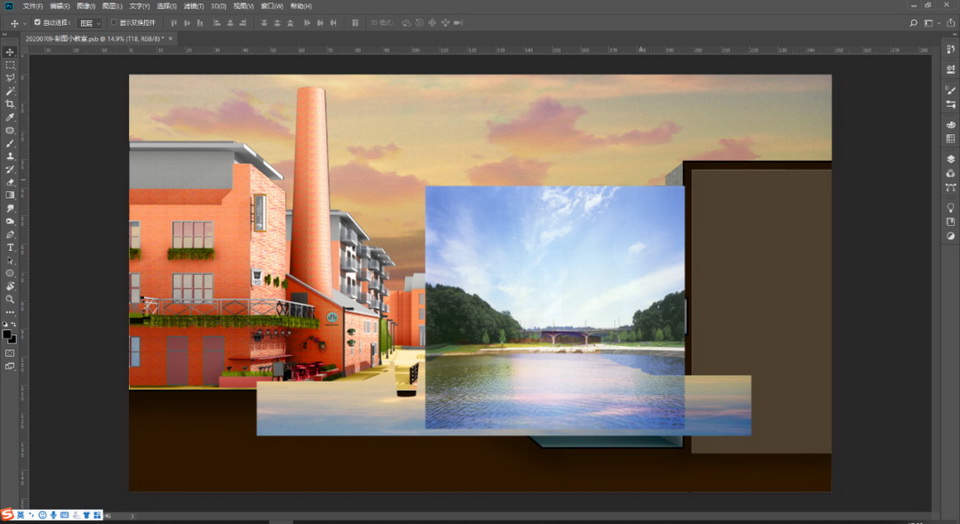Select the Eyedropper tool
This screenshot has width=960, height=524.
10,117
